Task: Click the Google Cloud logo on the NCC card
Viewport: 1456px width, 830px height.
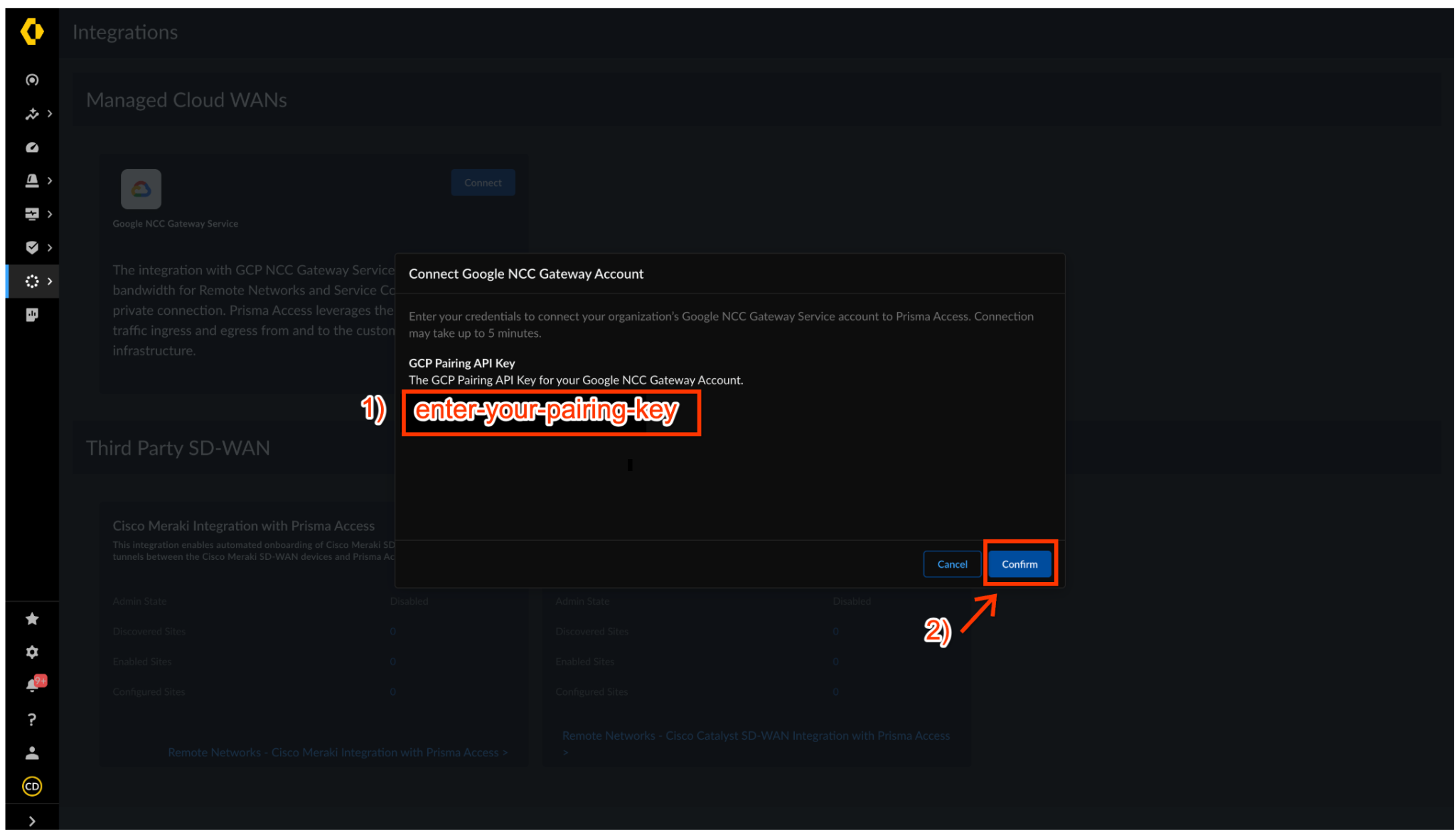Action: [141, 189]
